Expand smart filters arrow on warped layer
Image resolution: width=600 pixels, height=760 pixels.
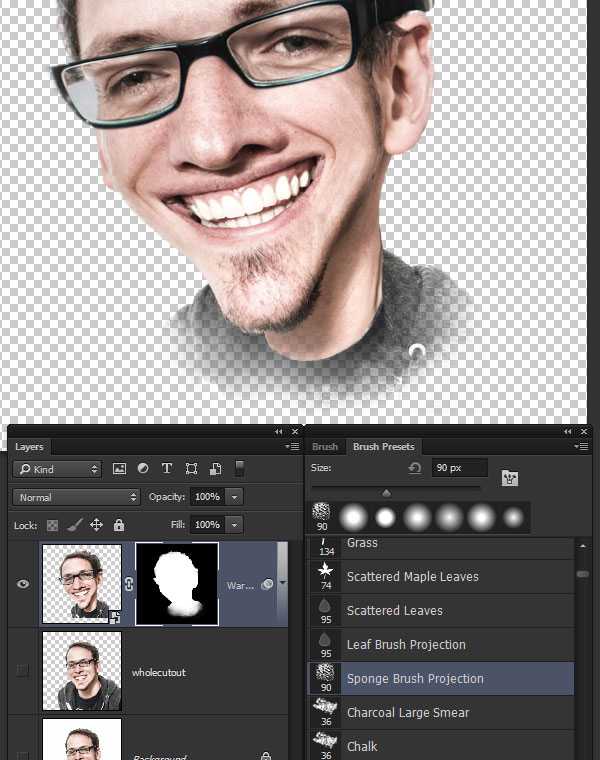click(283, 583)
